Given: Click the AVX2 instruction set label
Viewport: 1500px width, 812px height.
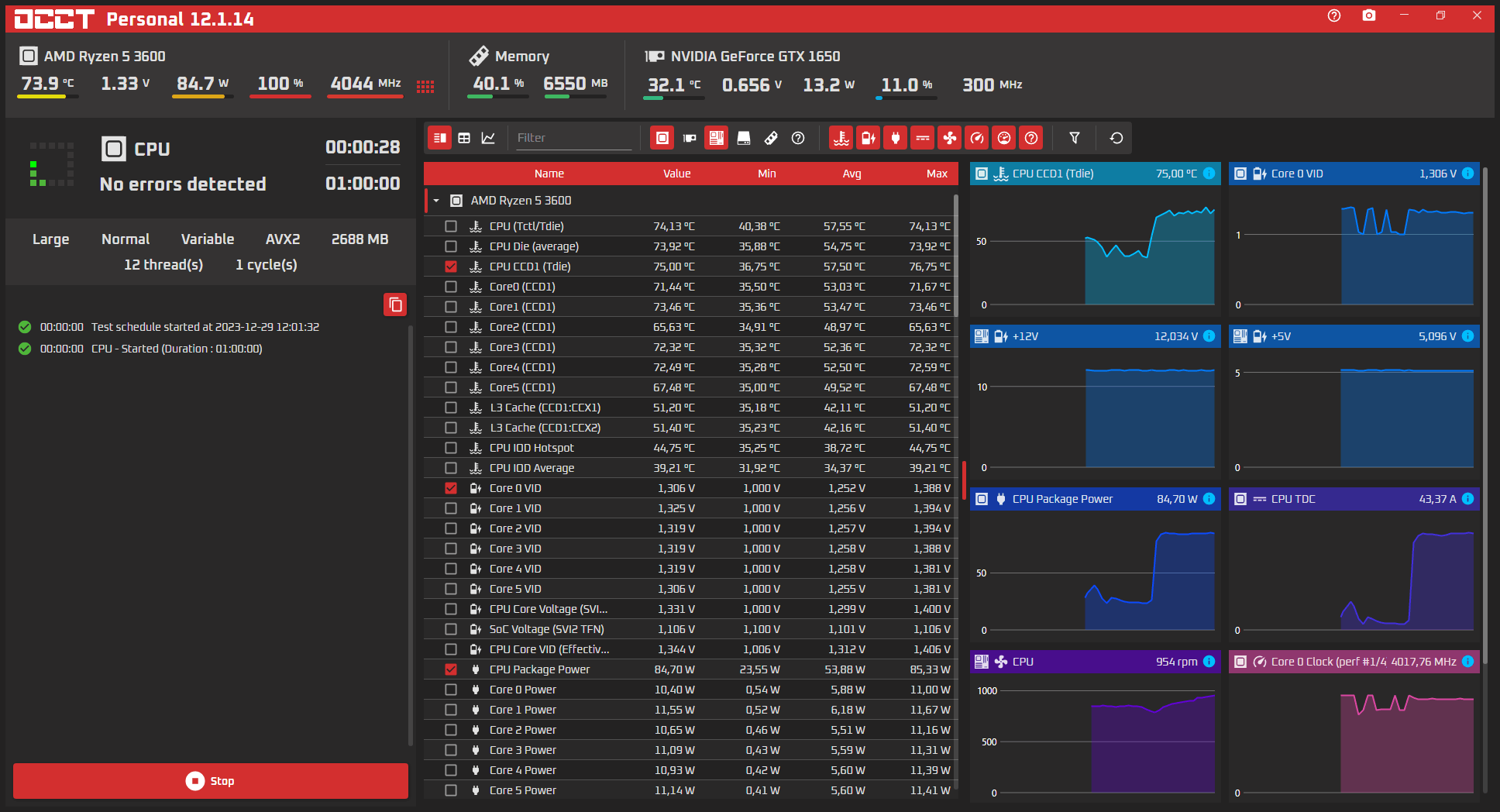Looking at the screenshot, I should (283, 239).
